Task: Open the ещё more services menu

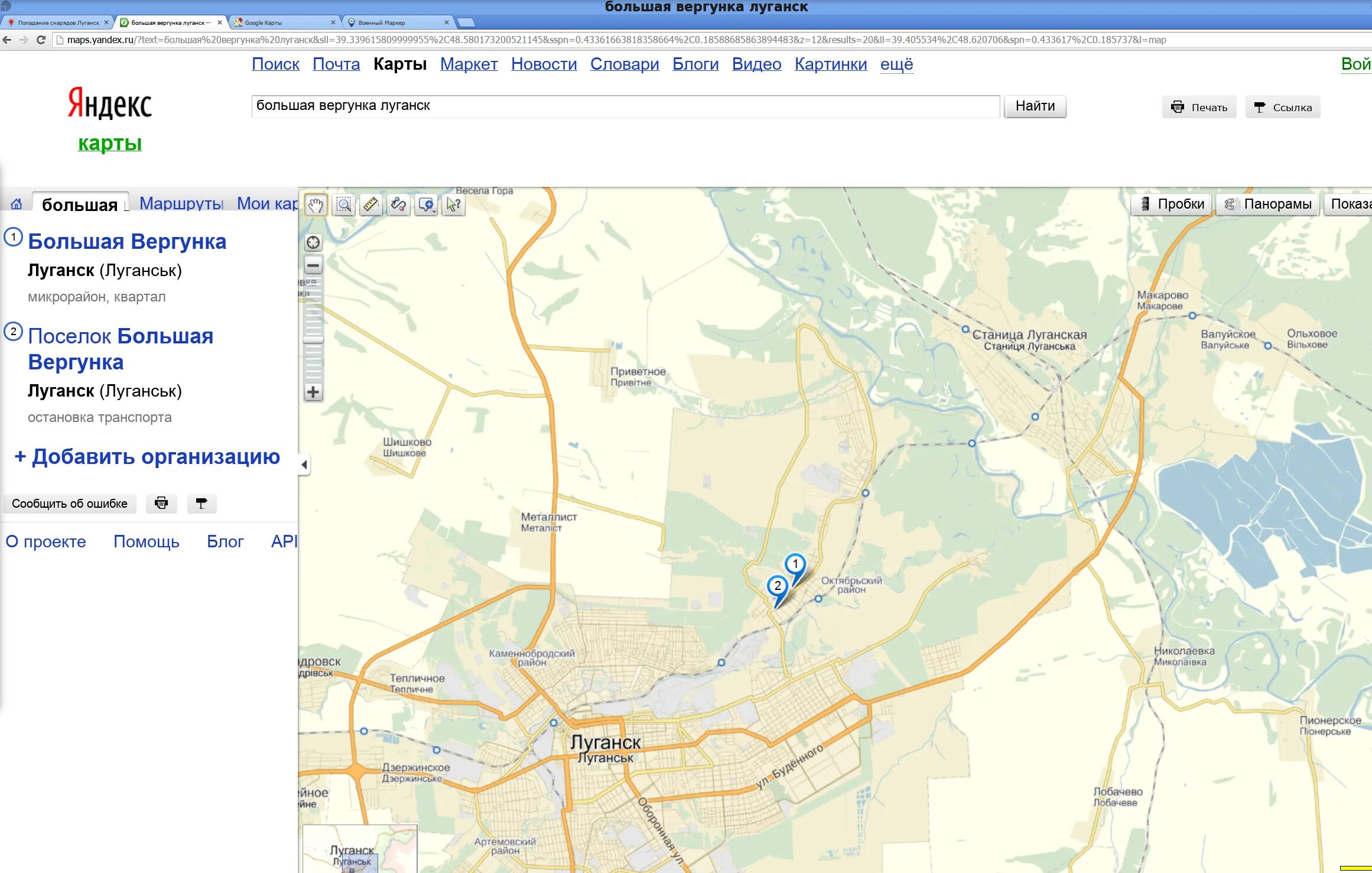Action: (x=896, y=64)
